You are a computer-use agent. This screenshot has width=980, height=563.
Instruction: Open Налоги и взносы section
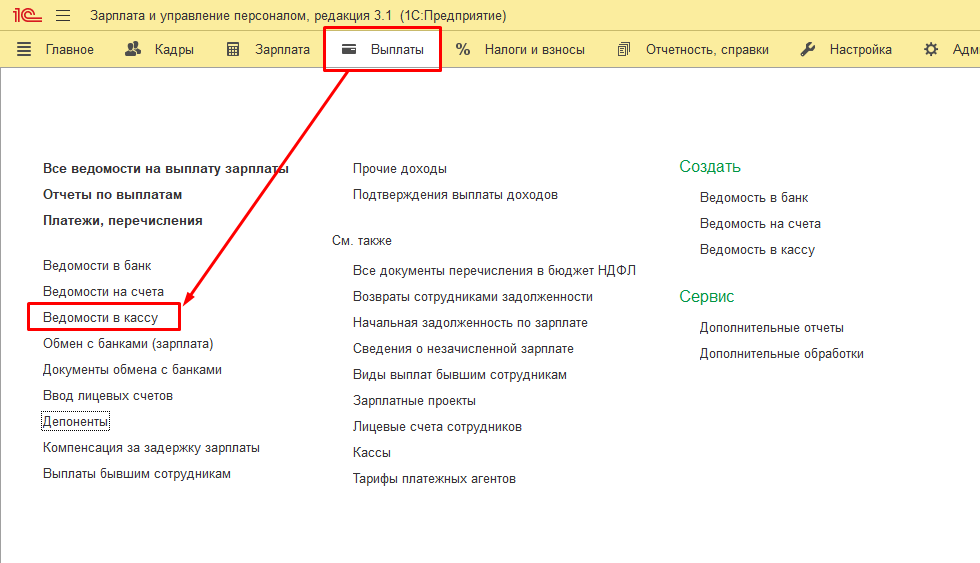(520, 49)
